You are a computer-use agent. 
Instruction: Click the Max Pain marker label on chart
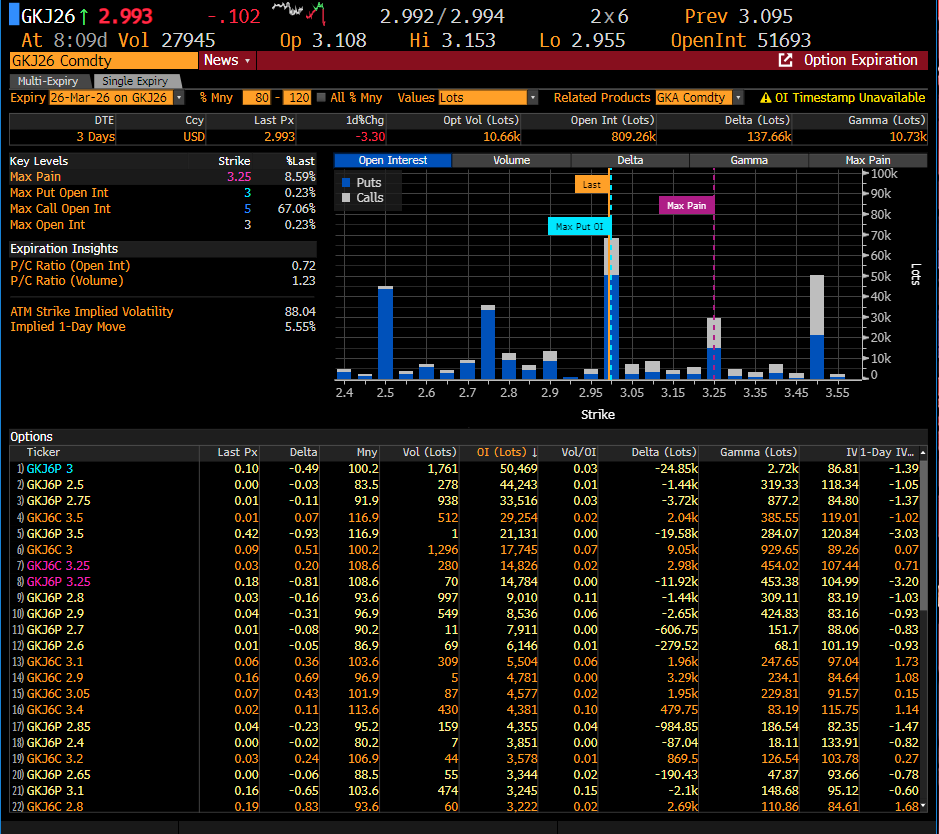click(686, 205)
